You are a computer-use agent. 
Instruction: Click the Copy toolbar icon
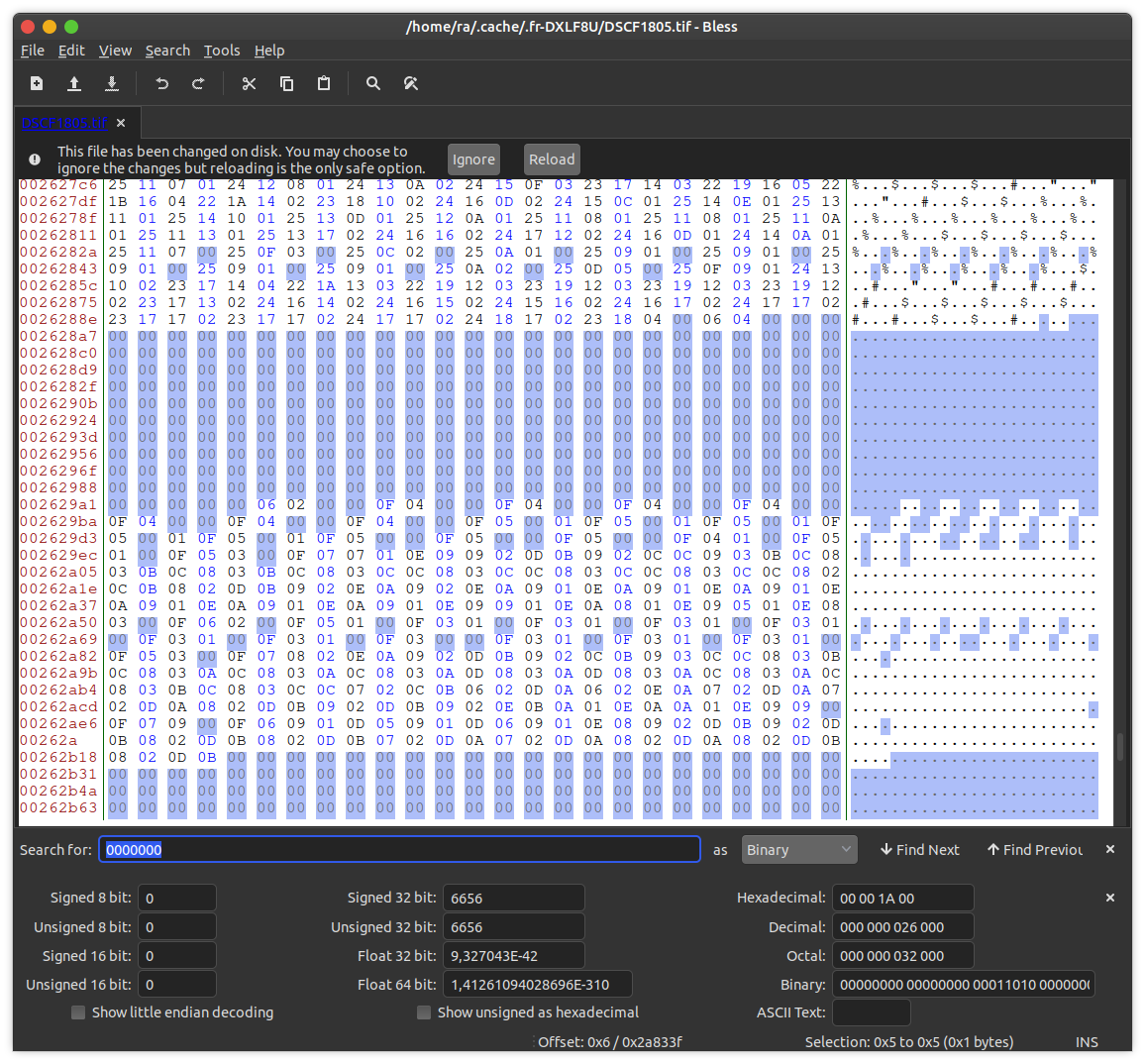tap(286, 83)
